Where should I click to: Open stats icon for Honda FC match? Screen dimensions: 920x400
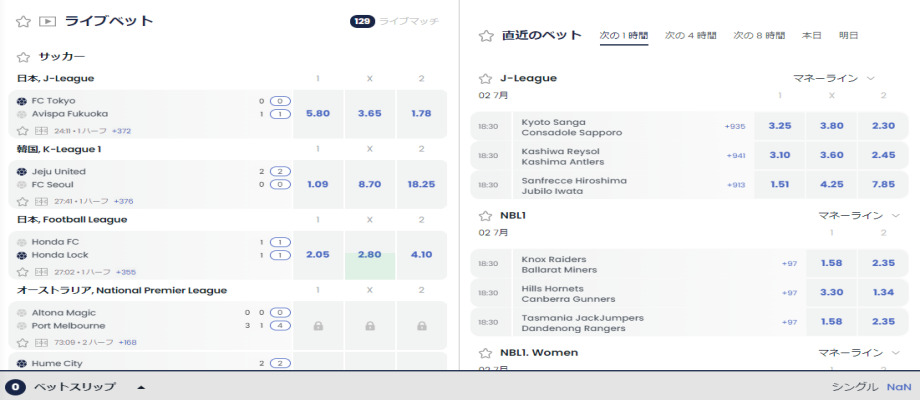tap(41, 272)
